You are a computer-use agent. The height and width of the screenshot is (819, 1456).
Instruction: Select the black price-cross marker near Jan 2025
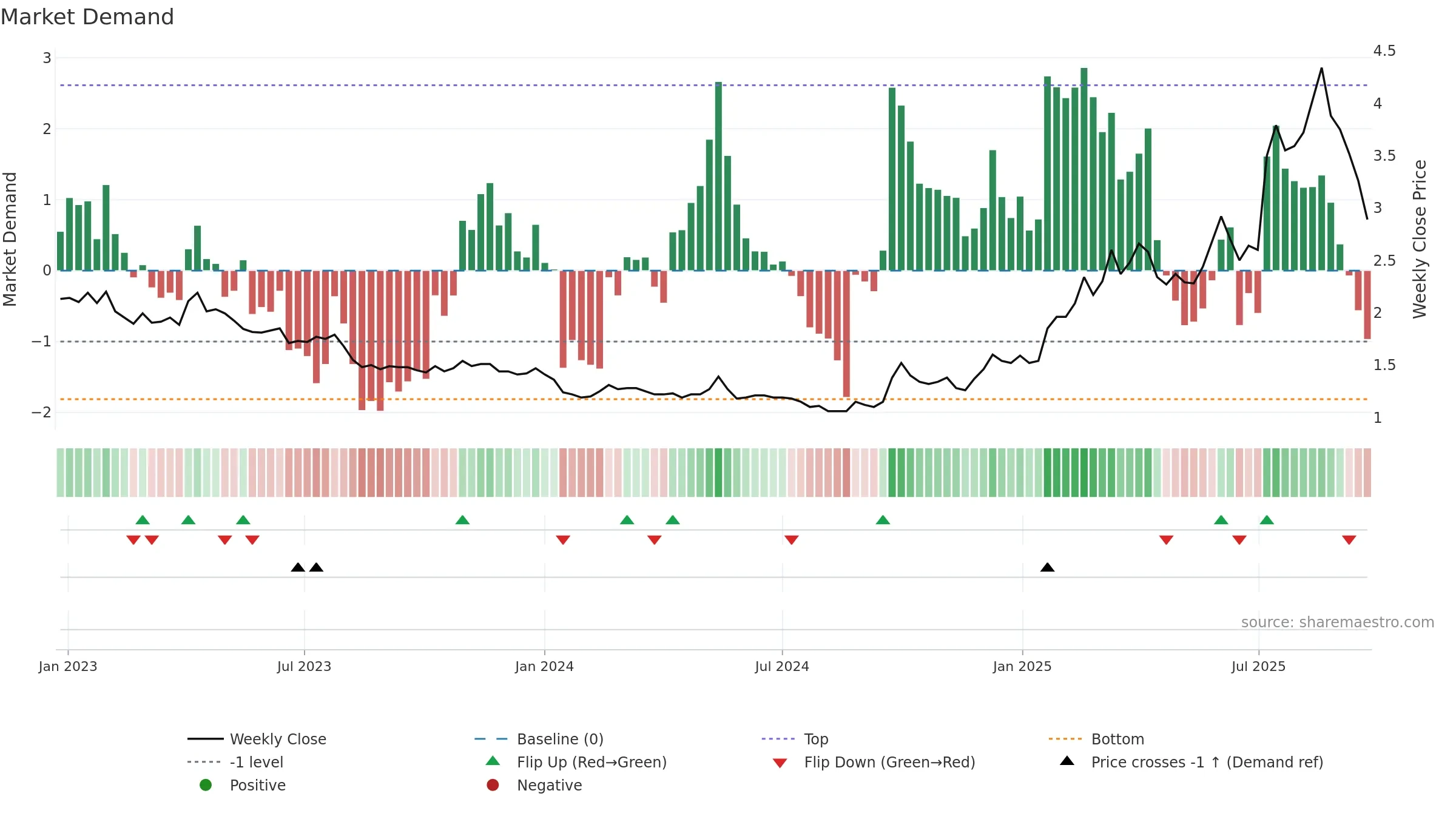tap(1047, 567)
